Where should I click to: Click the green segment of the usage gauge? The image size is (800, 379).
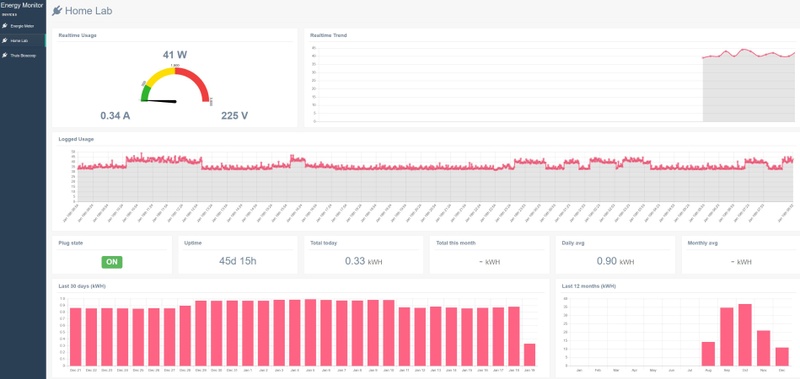click(x=145, y=92)
